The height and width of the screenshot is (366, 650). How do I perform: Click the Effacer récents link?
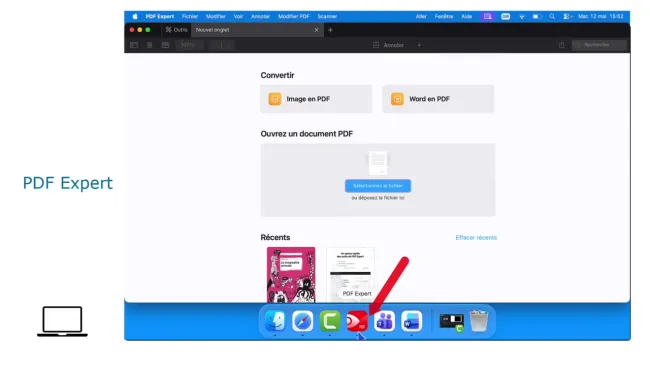tap(476, 238)
